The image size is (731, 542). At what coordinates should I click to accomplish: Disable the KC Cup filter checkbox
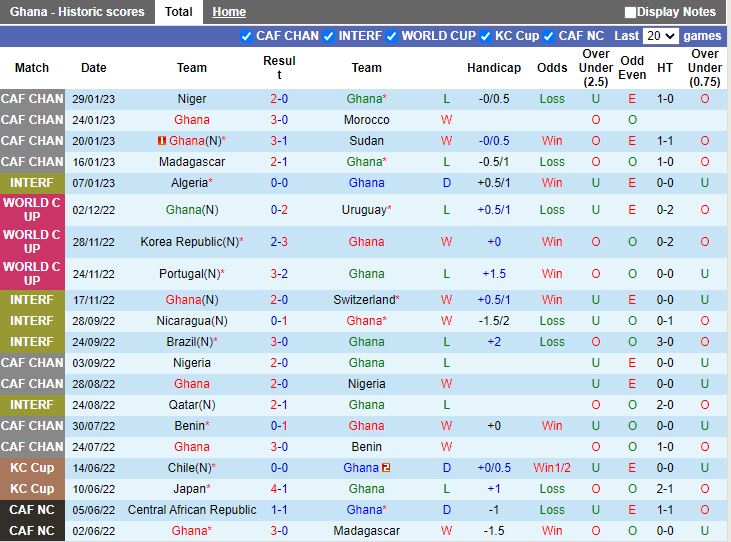(486, 36)
